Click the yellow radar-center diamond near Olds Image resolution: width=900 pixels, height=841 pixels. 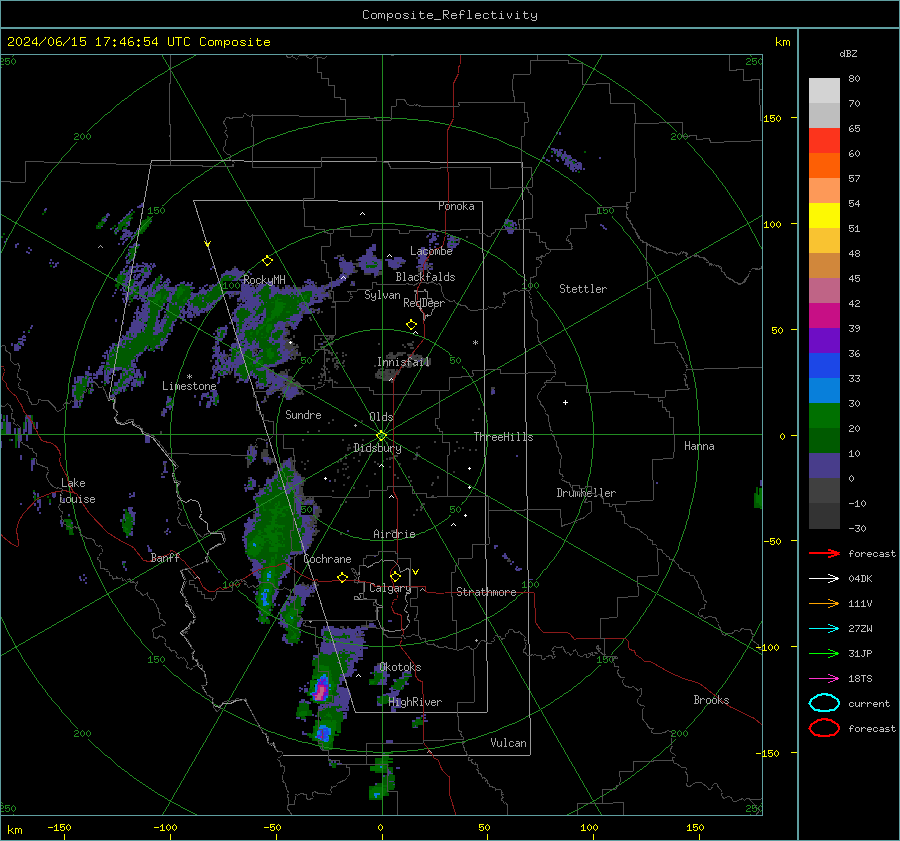(x=381, y=436)
